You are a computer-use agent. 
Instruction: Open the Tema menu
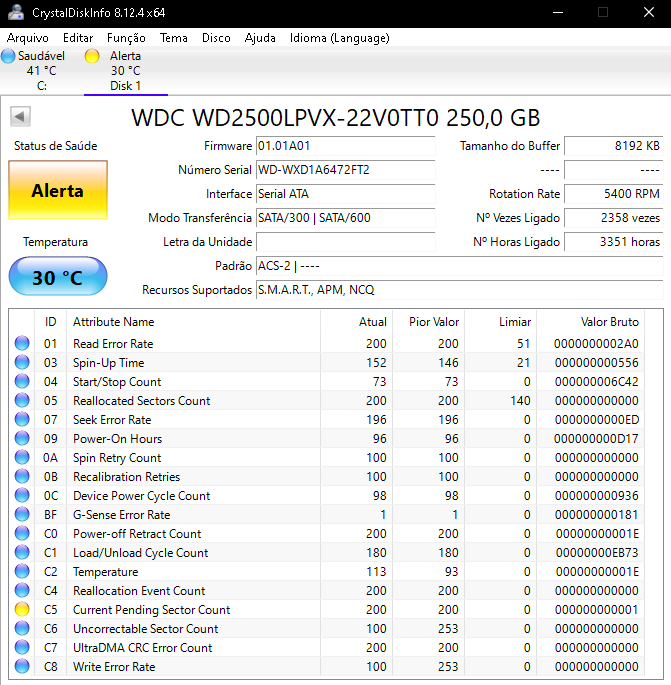tap(173, 38)
